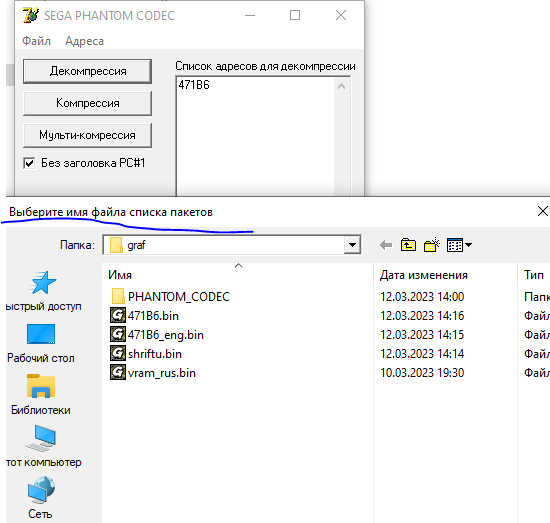Screen dimensions: 550x523
Task: Select the file shriftu.bin
Action: pos(155,354)
